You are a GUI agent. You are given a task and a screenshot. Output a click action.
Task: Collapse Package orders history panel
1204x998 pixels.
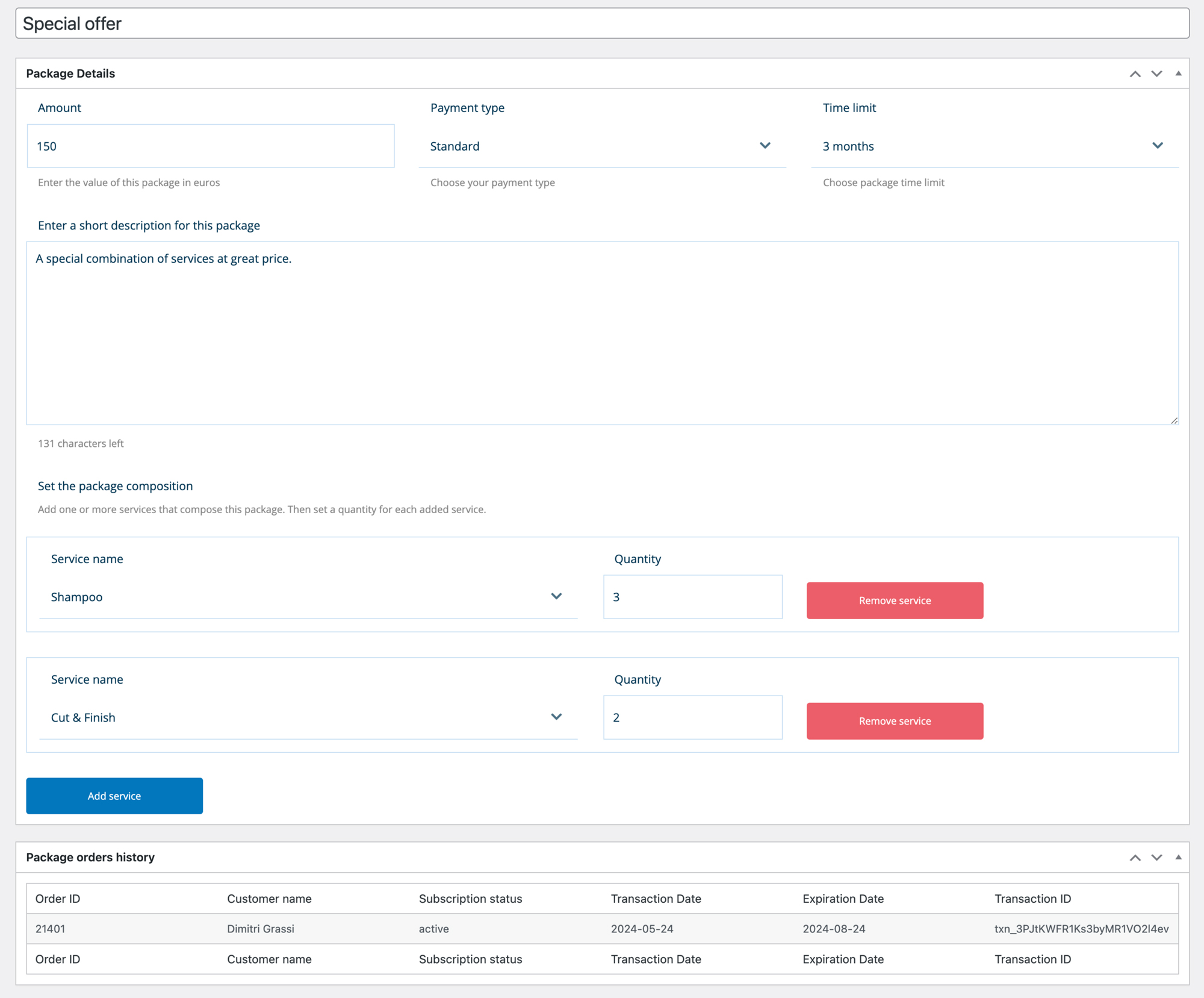(x=1178, y=857)
